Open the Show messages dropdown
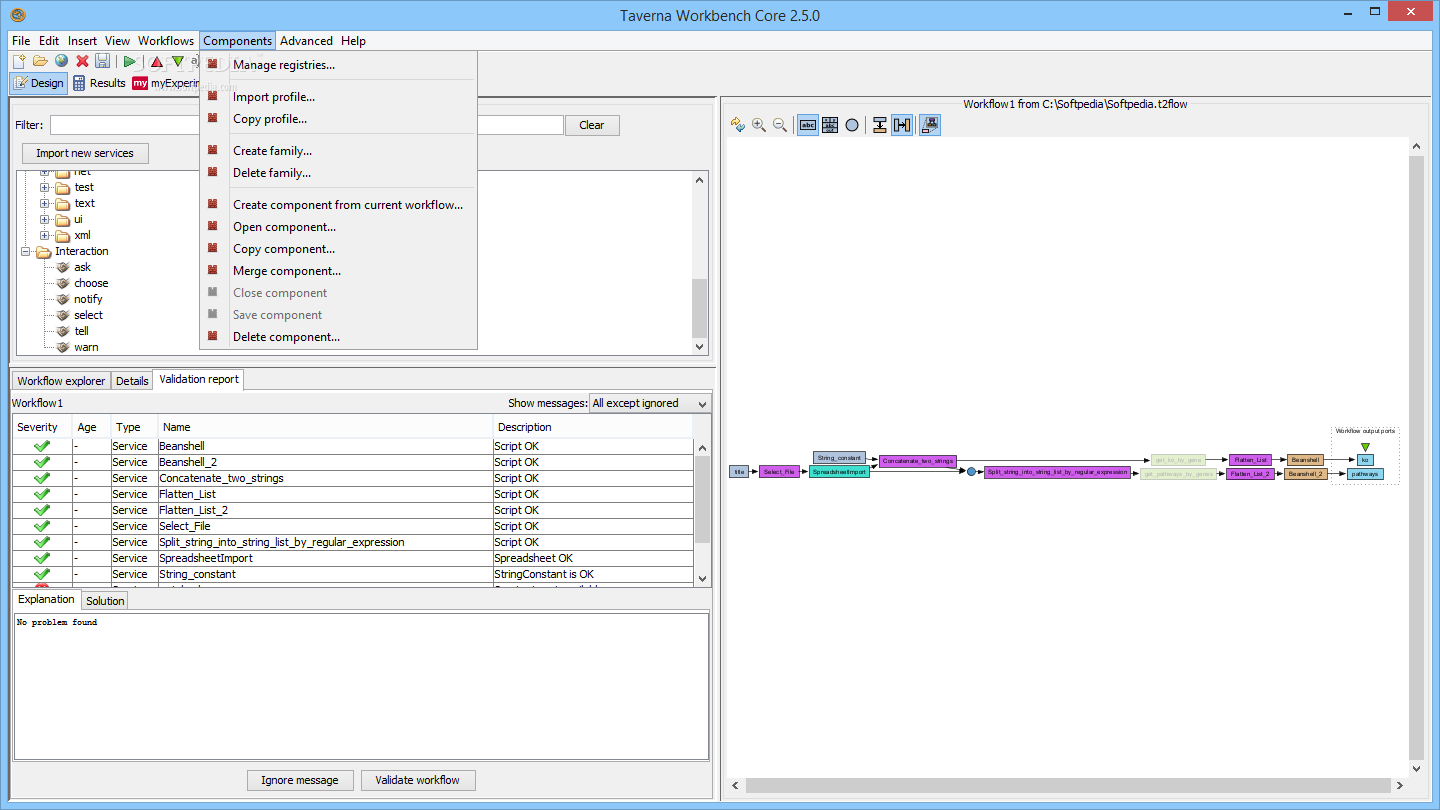Screen dimensions: 1440x810 [650, 403]
